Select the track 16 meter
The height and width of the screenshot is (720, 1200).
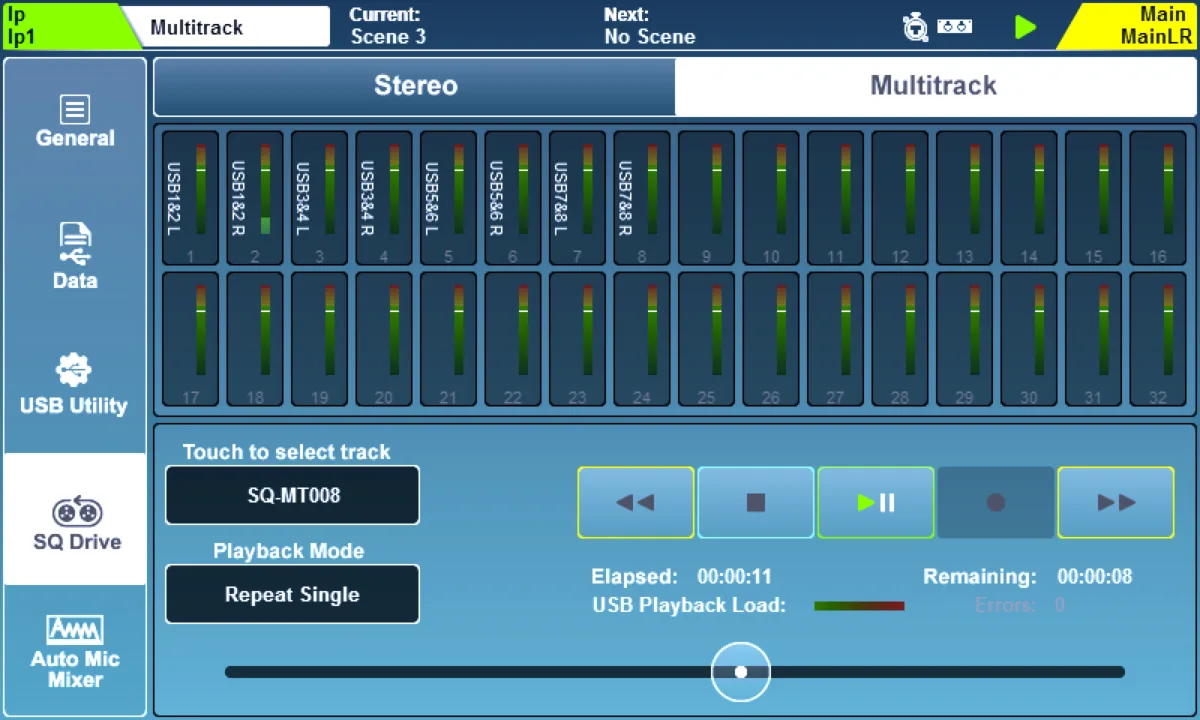tap(1158, 198)
